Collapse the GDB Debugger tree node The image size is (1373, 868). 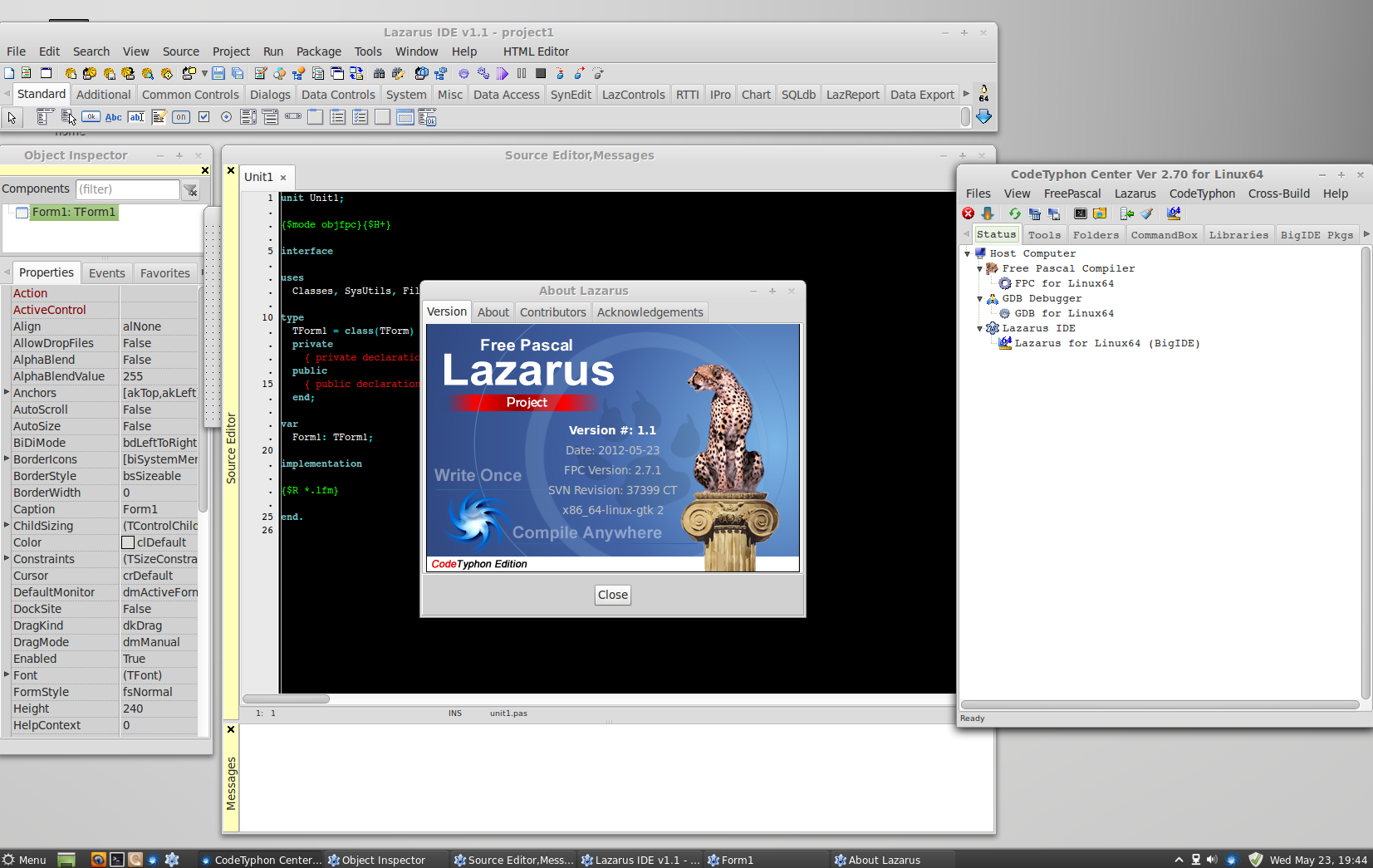pos(980,299)
